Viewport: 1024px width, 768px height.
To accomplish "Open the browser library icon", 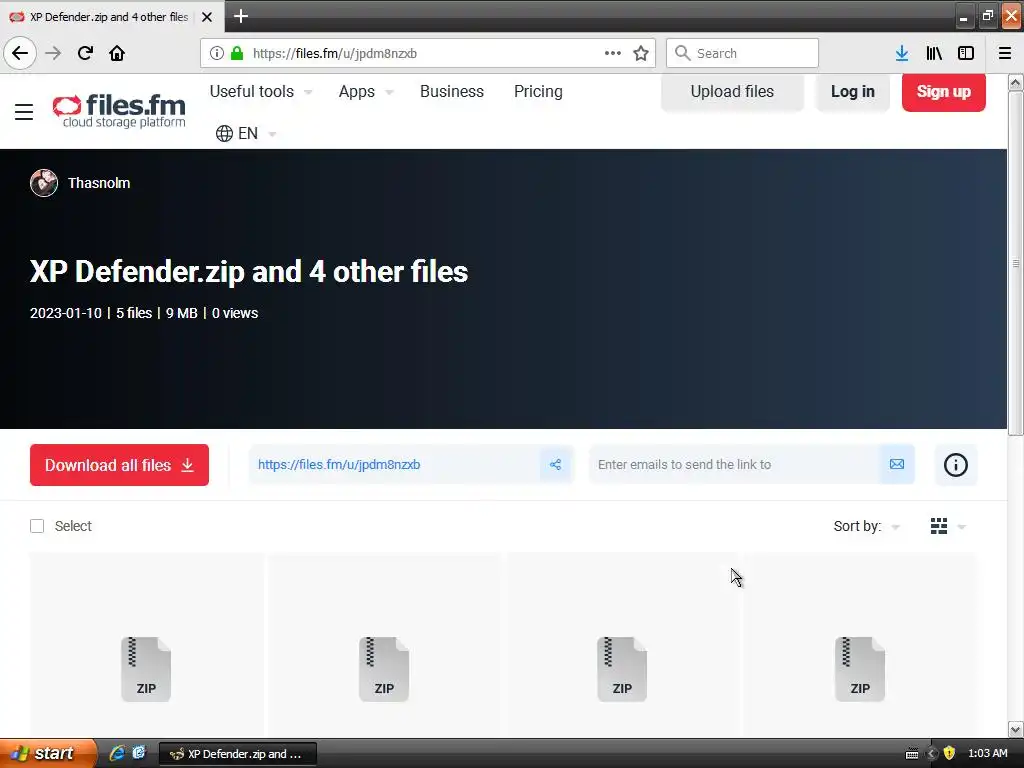I will point(934,53).
